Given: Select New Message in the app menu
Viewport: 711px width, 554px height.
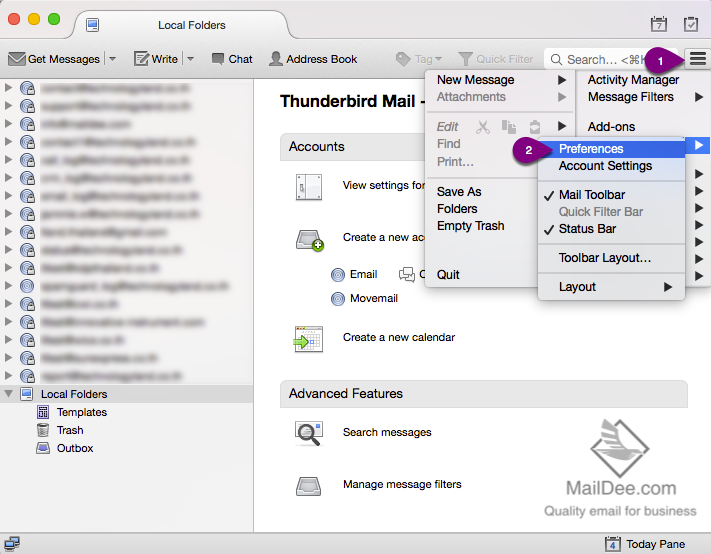Looking at the screenshot, I should [475, 80].
